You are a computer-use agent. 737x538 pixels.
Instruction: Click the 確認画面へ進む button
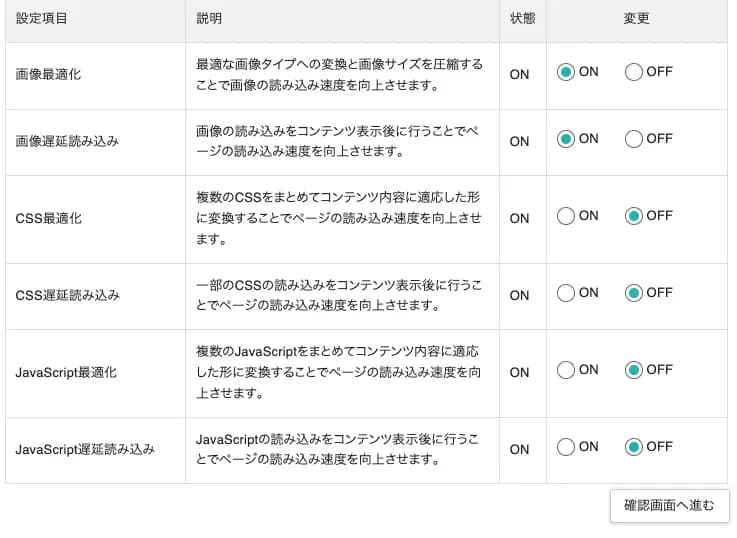point(669,505)
